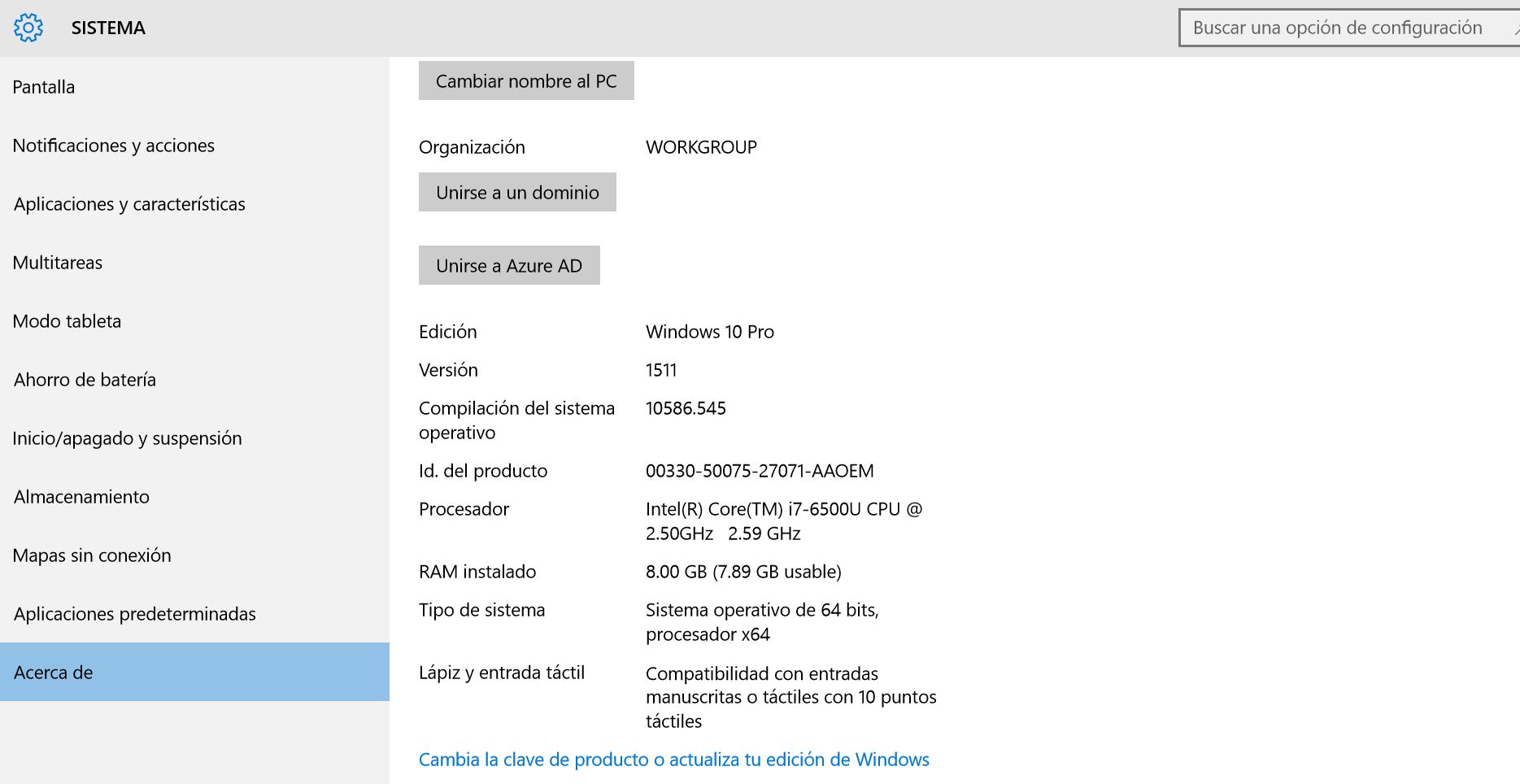
Task: Click the Tipo de sistema label
Action: (x=481, y=610)
